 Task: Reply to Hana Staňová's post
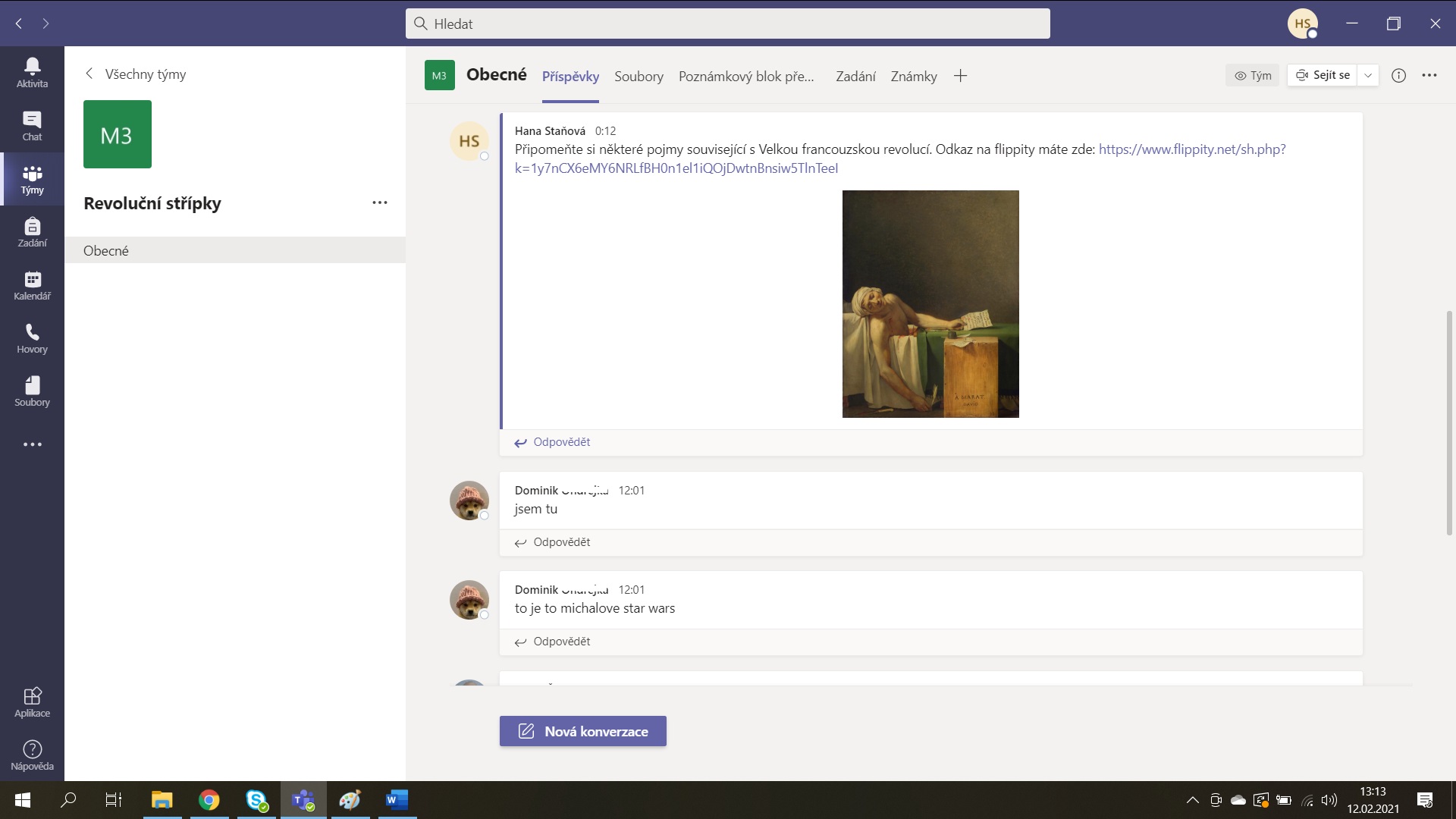click(x=552, y=442)
